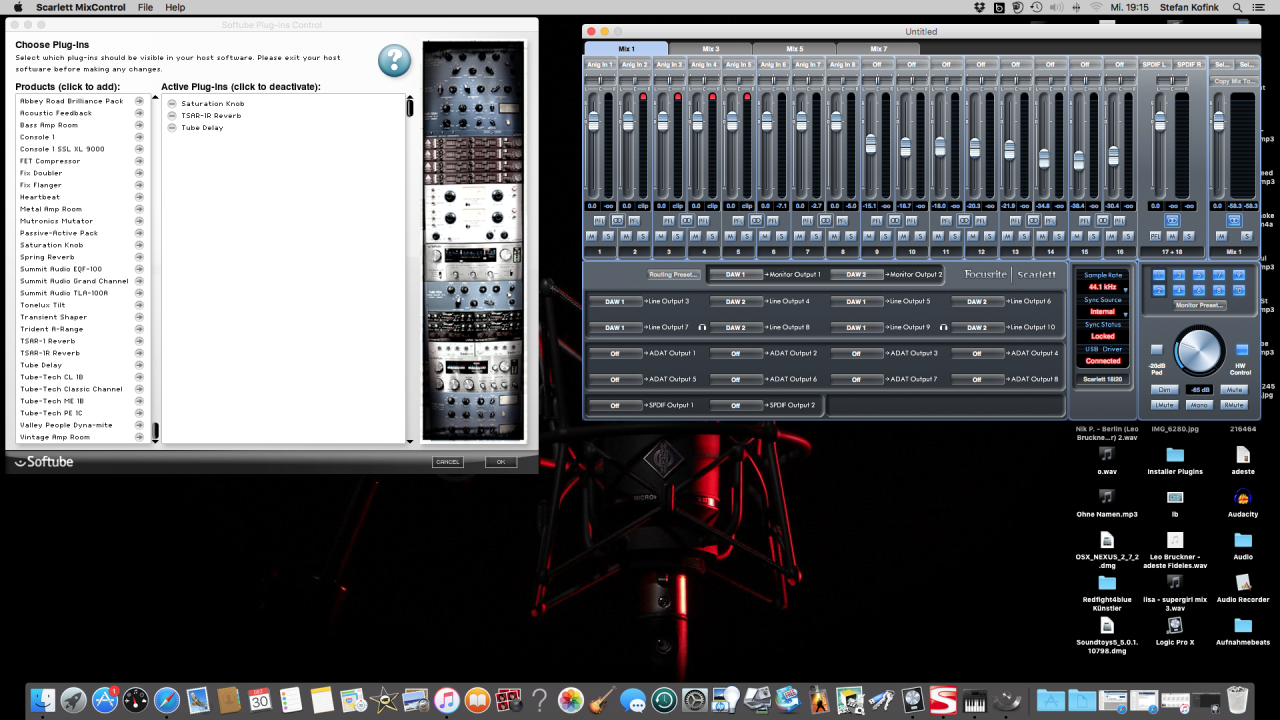Click the stereo link icon on channel 17 + 18
The height and width of the screenshot is (720, 1280).
(x=1172, y=220)
